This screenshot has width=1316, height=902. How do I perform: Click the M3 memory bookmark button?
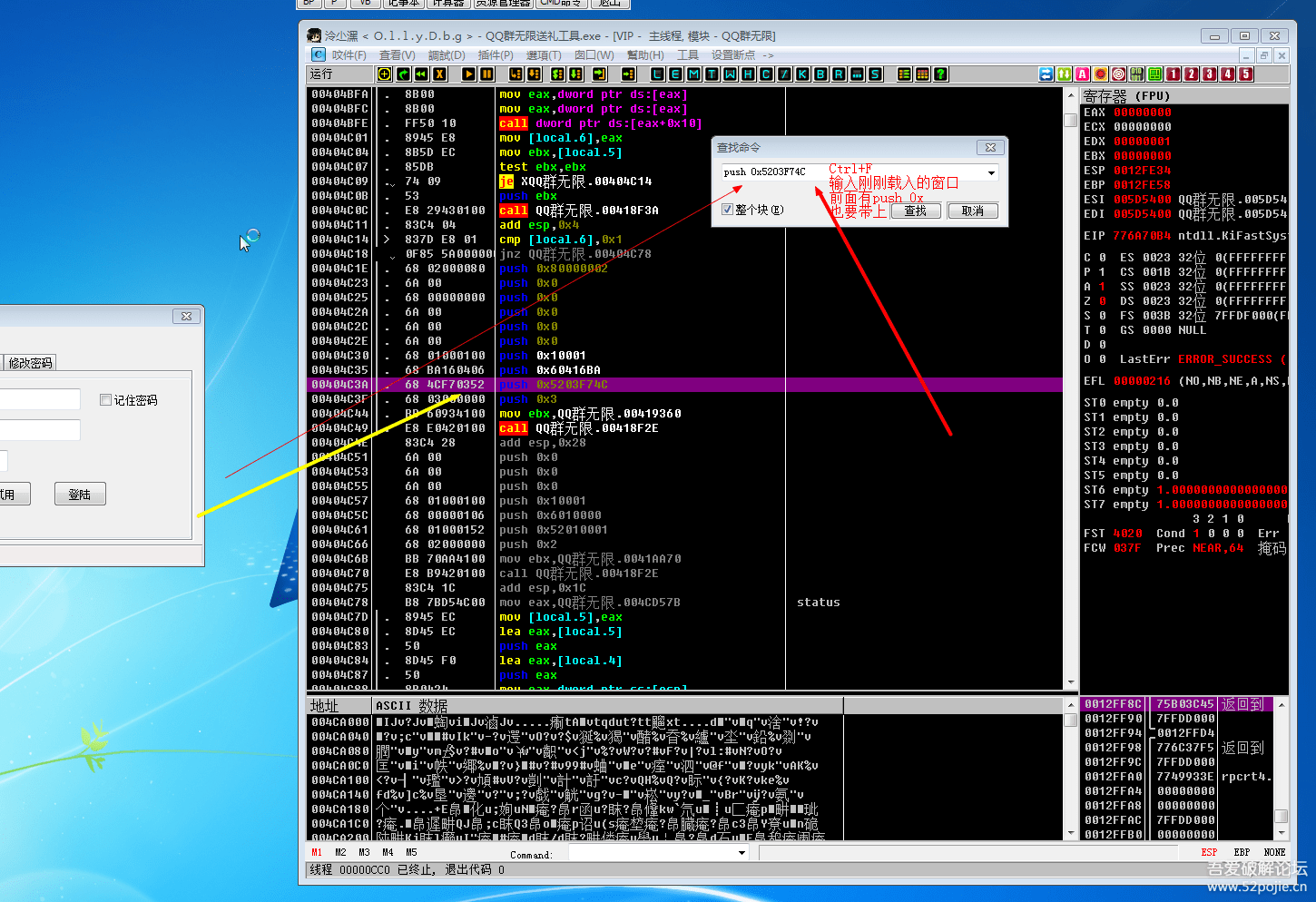364,853
